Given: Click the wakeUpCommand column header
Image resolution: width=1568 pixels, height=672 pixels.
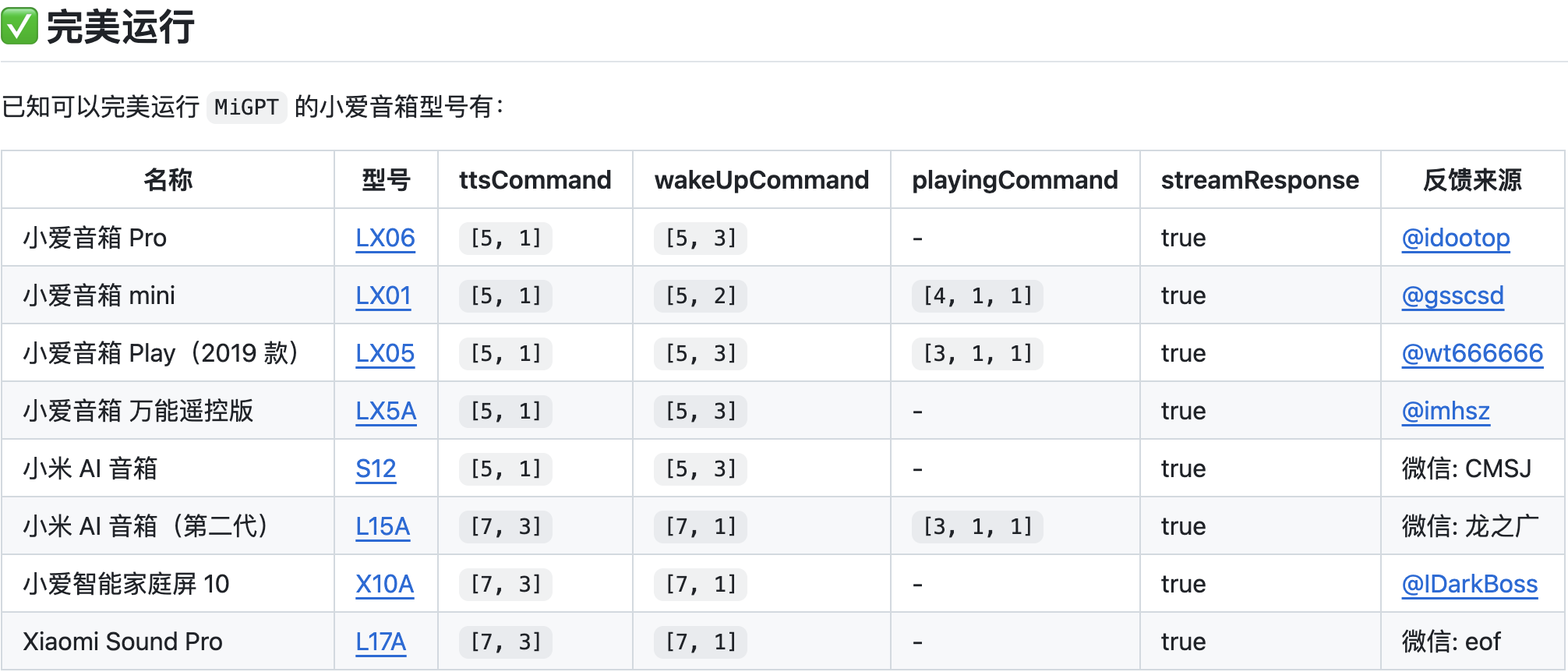Looking at the screenshot, I should tap(761, 180).
